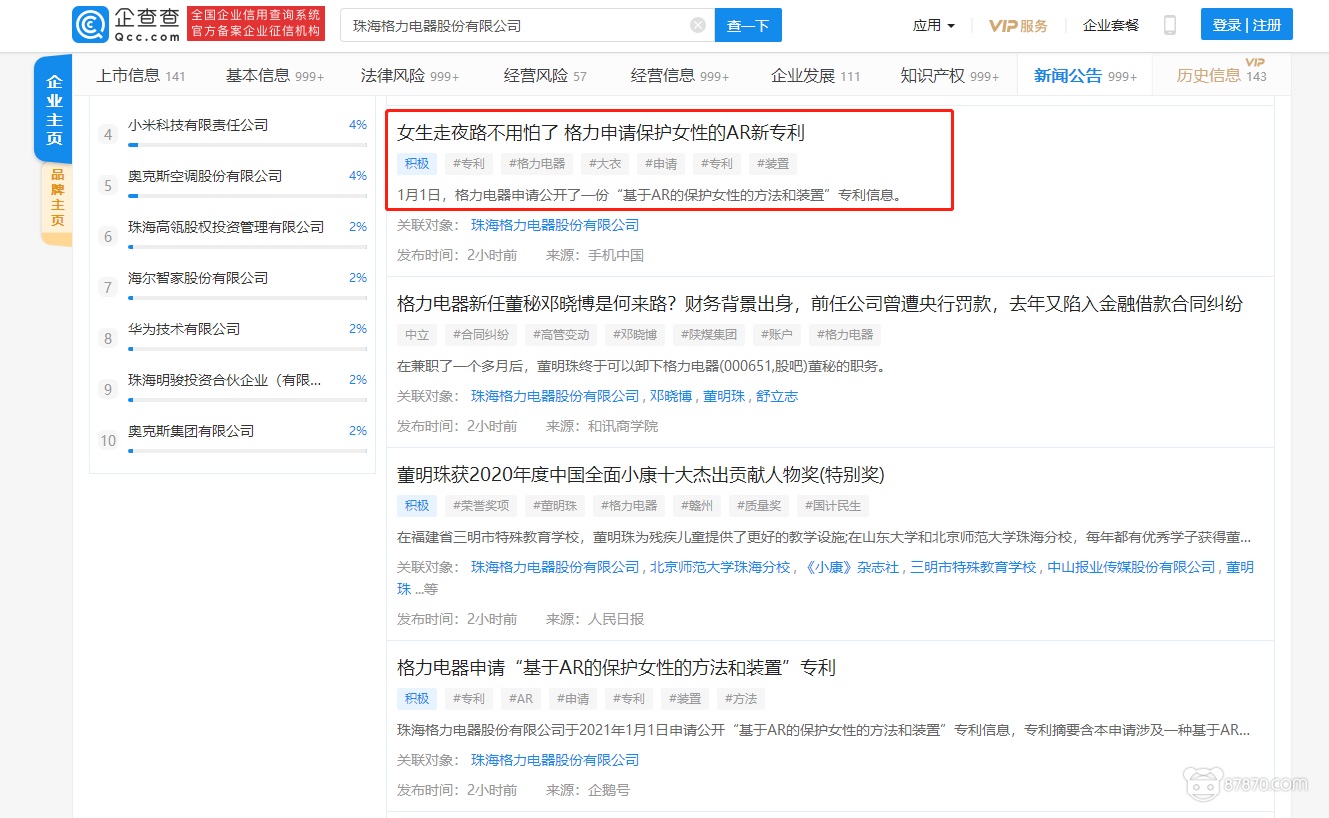Click source text 人民日报
The height and width of the screenshot is (818, 1329).
tap(616, 619)
